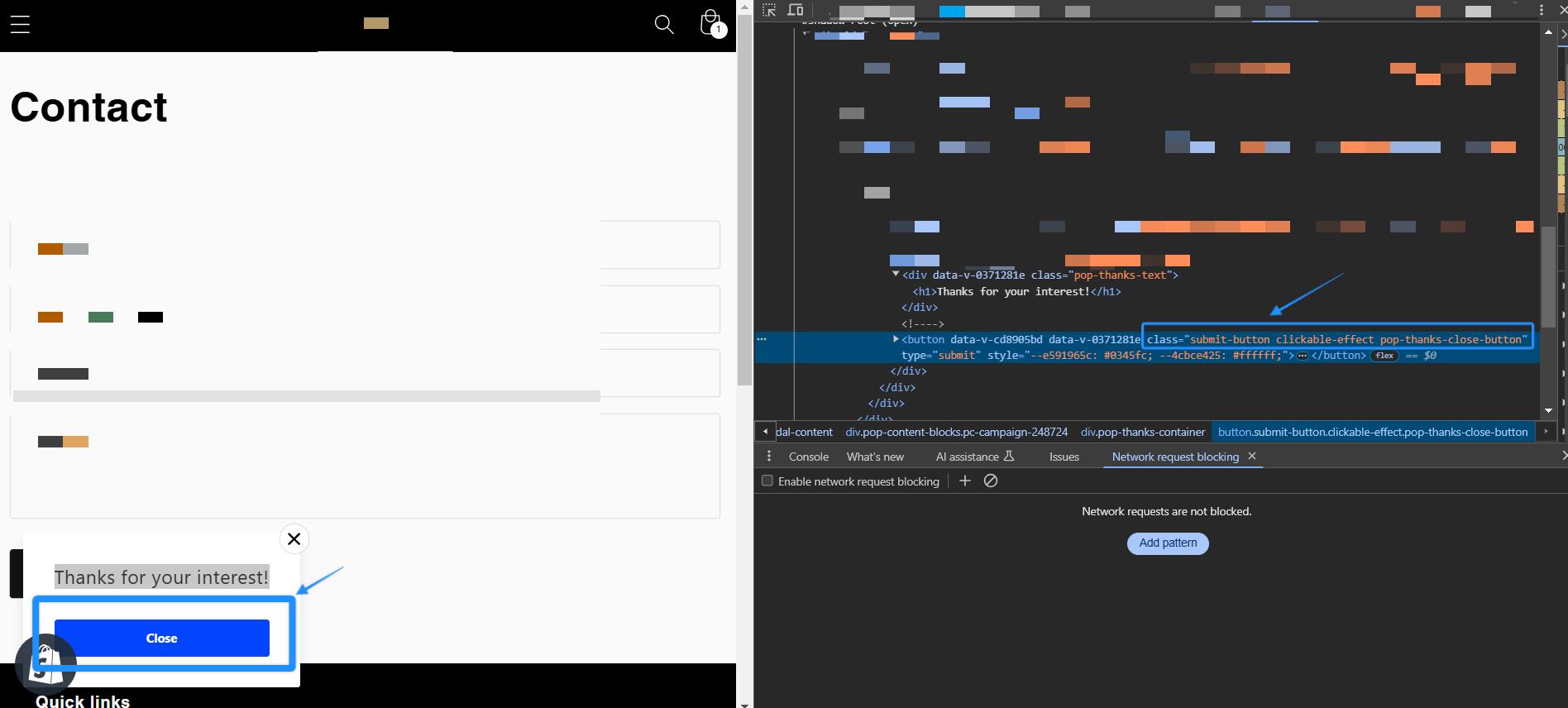Open the site search magnifier
Image resolution: width=1568 pixels, height=708 pixels.
coord(664,24)
